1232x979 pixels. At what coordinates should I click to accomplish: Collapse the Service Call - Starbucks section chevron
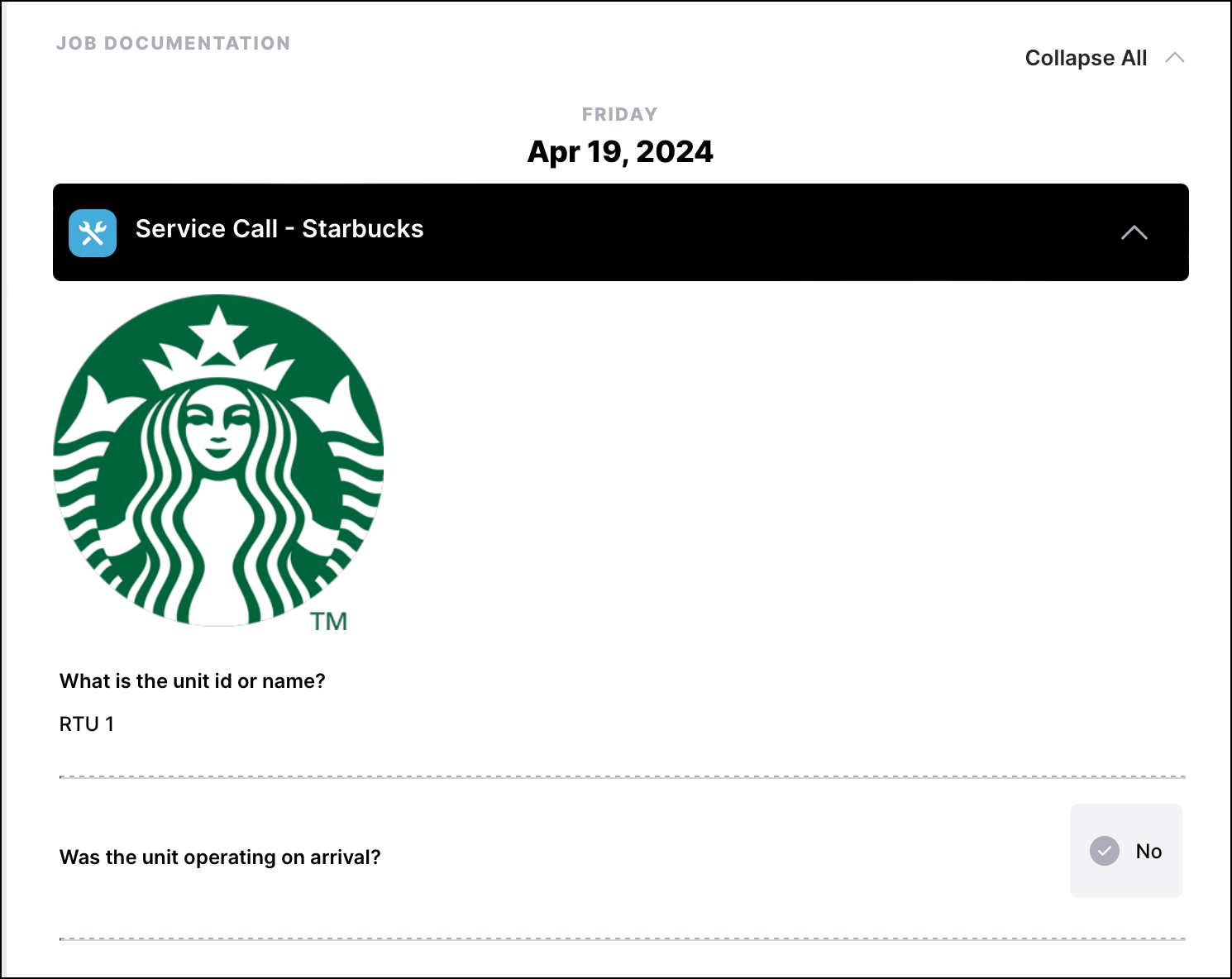pyautogui.click(x=1134, y=233)
